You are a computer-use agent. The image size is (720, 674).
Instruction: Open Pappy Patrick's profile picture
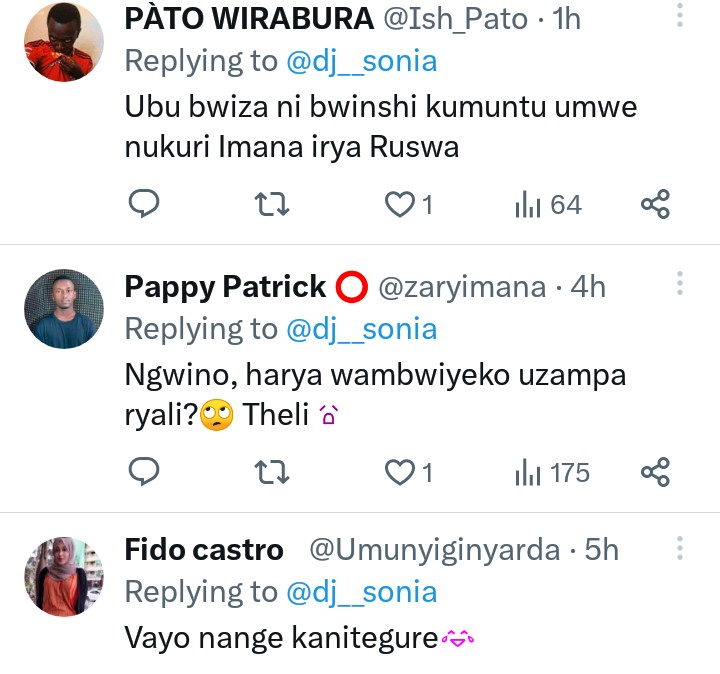[x=64, y=309]
